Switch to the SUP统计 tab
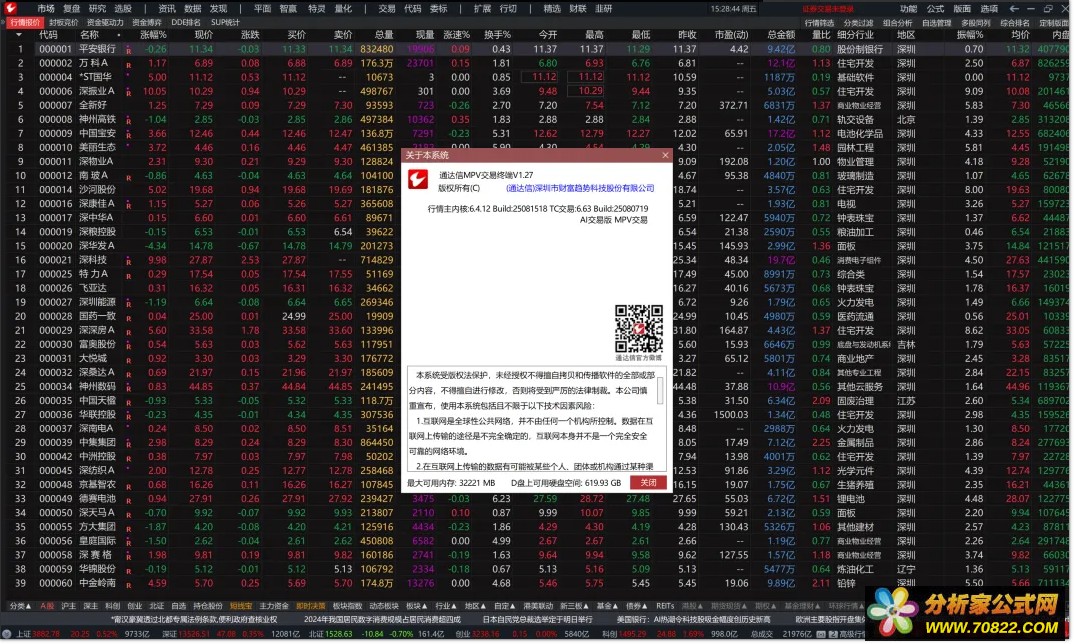 225,23
